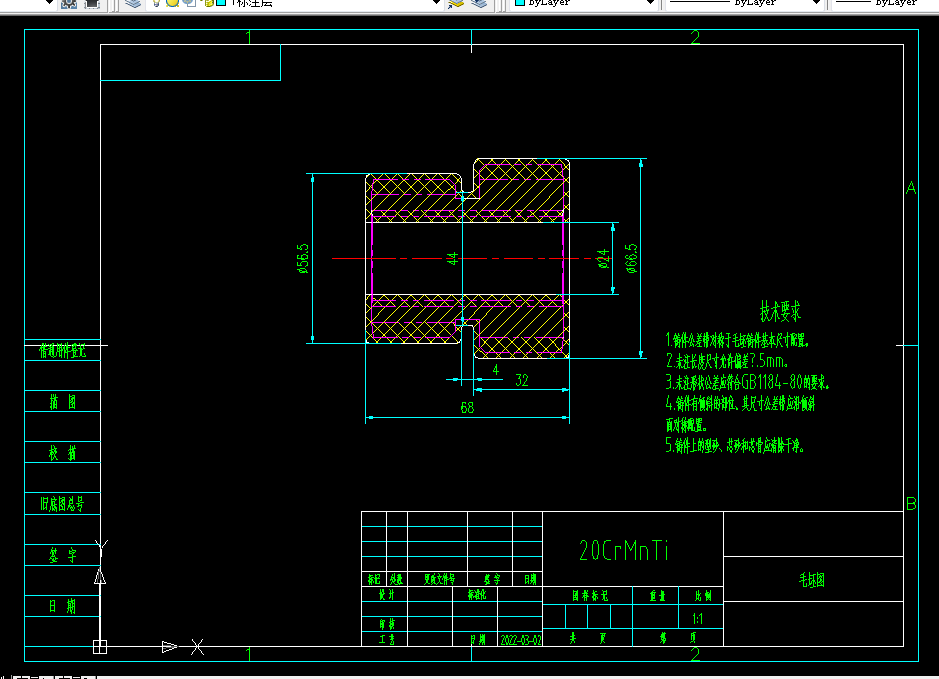Click the 审核 row label

pyautogui.click(x=386, y=624)
